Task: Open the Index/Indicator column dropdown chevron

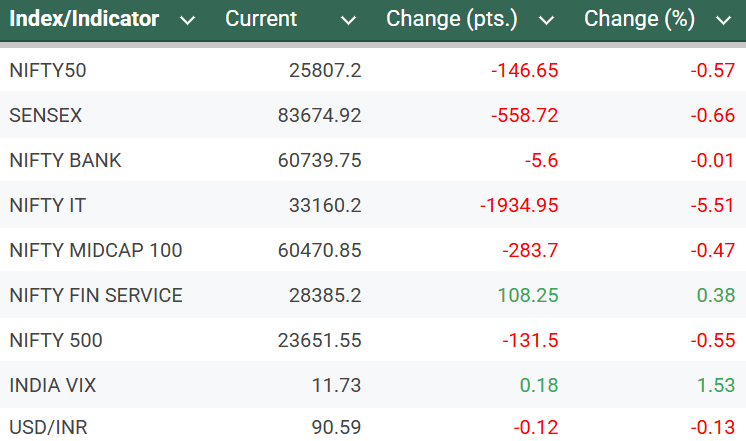Action: [186, 20]
